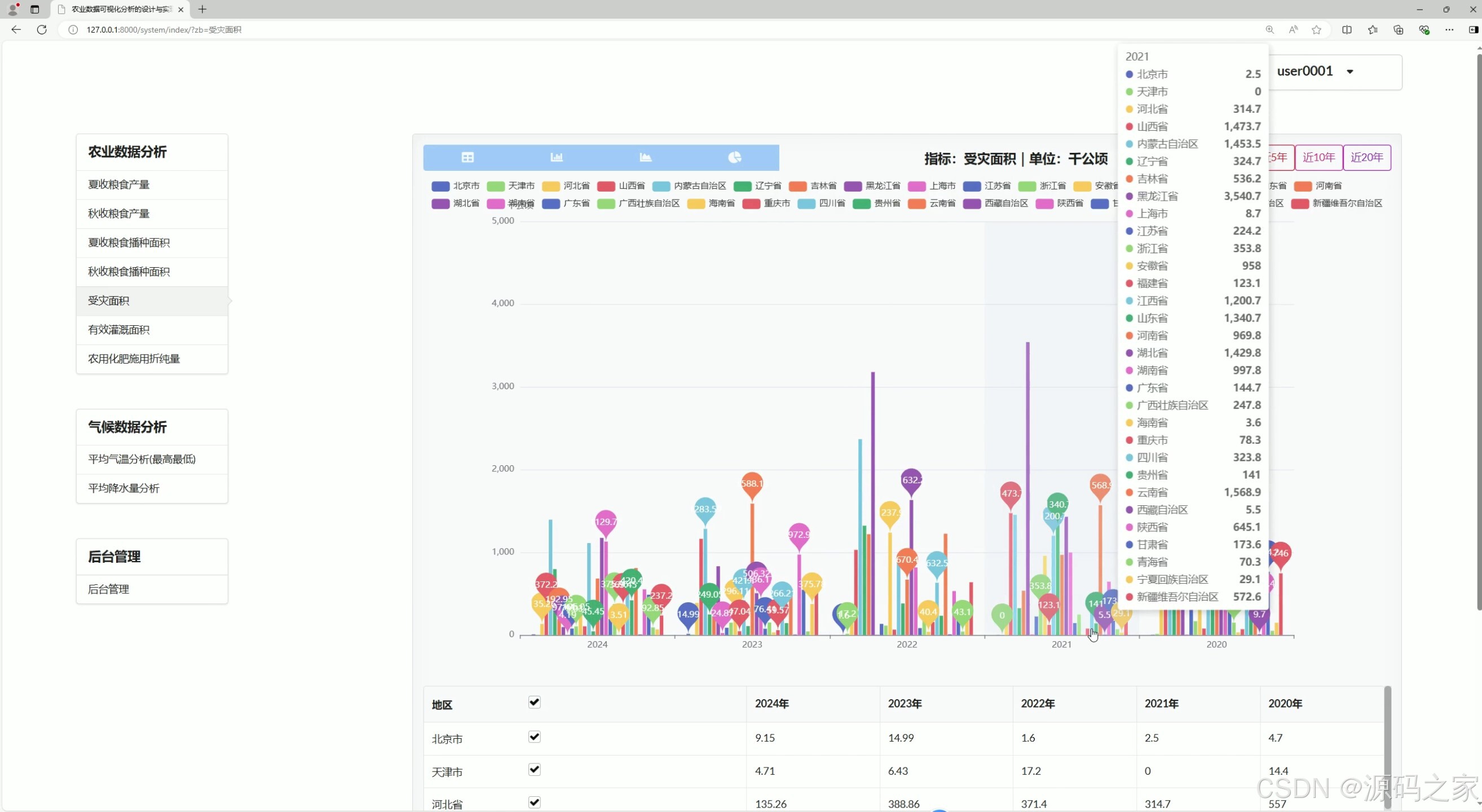Toggle 北京市 legend color swatch
This screenshot has width=1482, height=812.
pyautogui.click(x=440, y=186)
